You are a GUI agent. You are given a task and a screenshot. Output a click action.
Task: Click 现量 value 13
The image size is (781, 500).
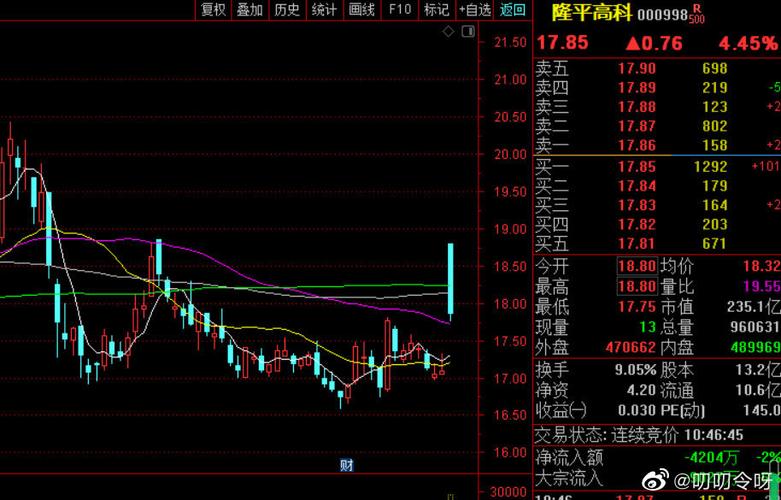click(648, 327)
